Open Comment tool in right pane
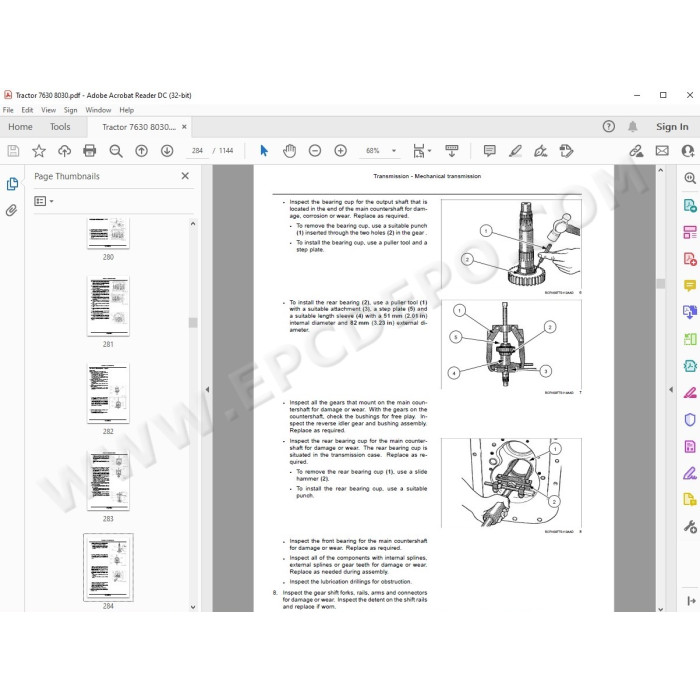The height and width of the screenshot is (700, 700). coord(690,285)
